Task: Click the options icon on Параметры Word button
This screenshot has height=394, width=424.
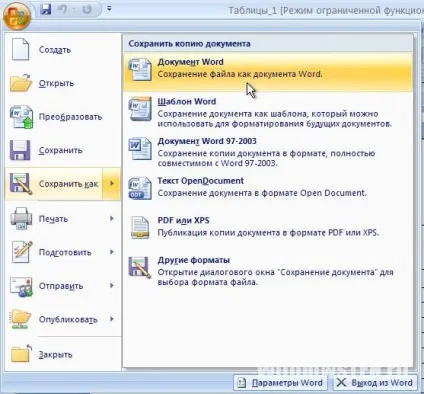Action: tap(242, 383)
